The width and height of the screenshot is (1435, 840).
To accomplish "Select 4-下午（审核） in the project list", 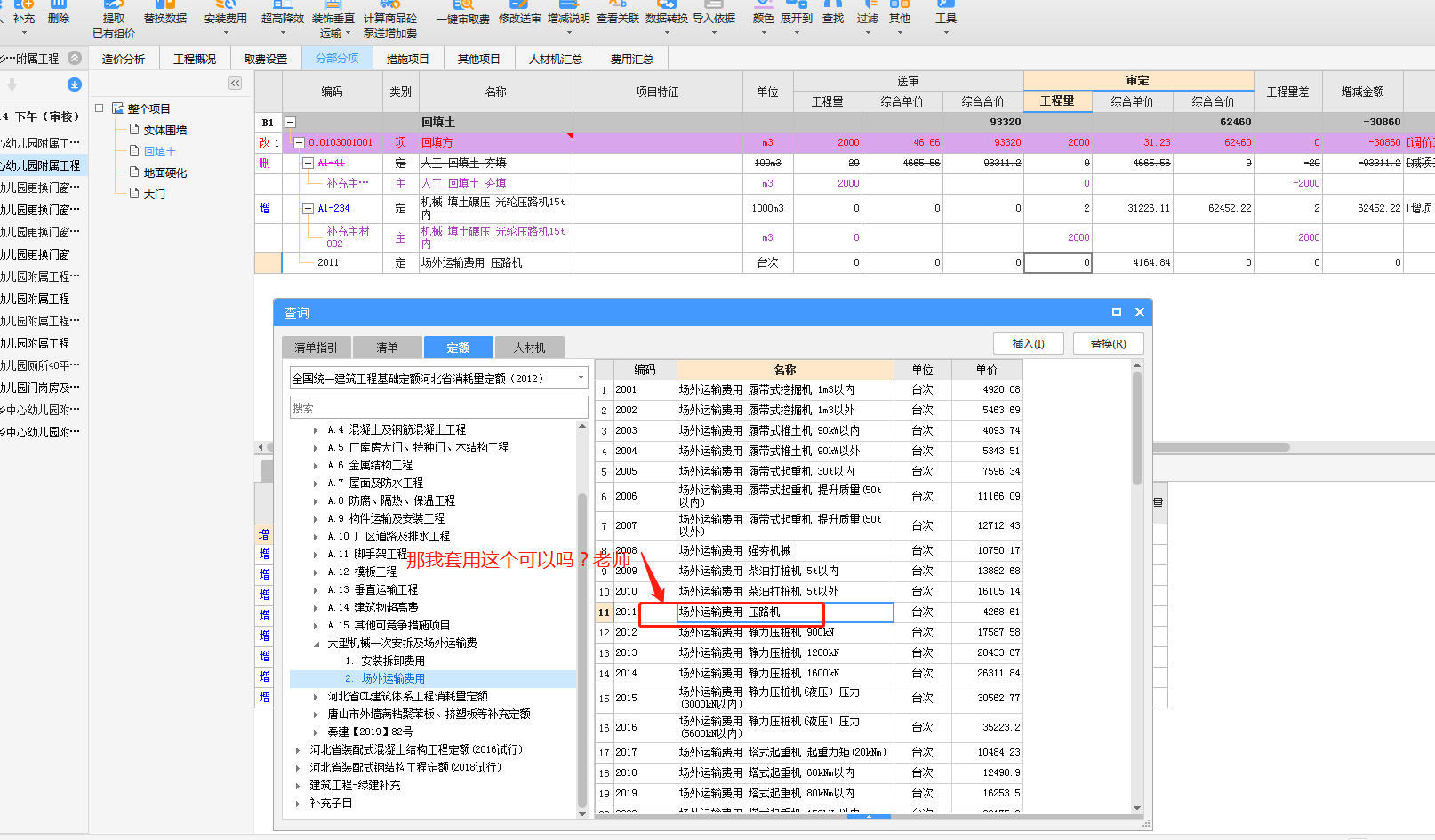I will click(42, 116).
